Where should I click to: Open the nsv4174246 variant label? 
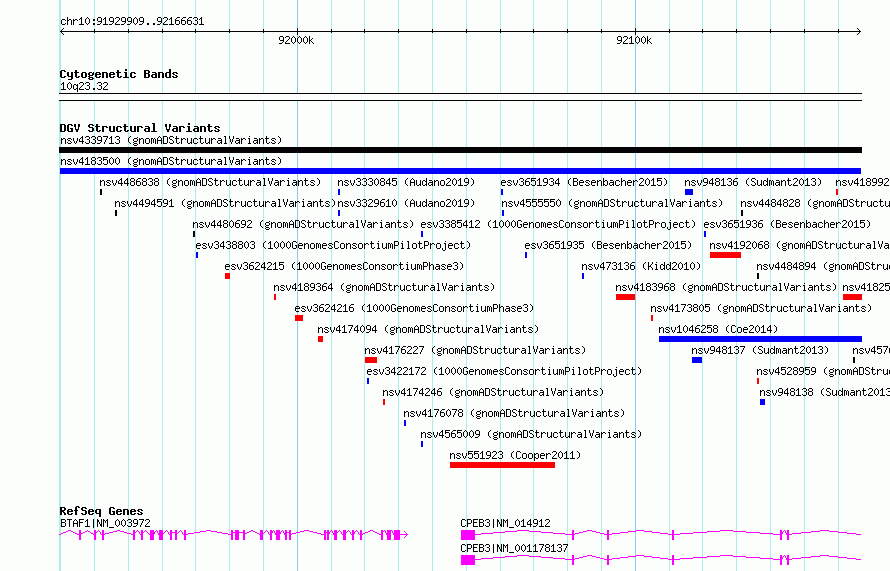click(493, 392)
